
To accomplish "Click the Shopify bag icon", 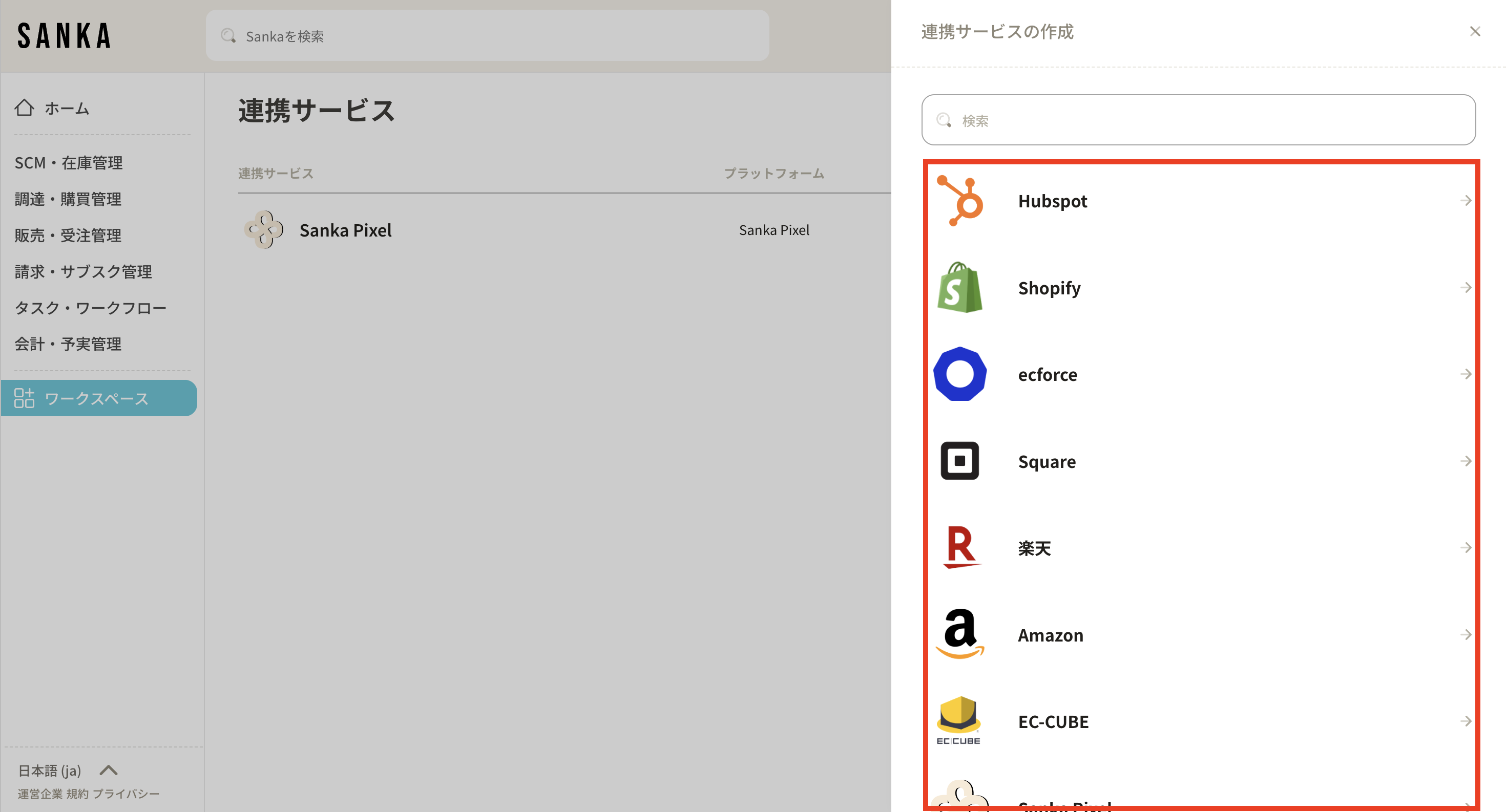I will (960, 287).
